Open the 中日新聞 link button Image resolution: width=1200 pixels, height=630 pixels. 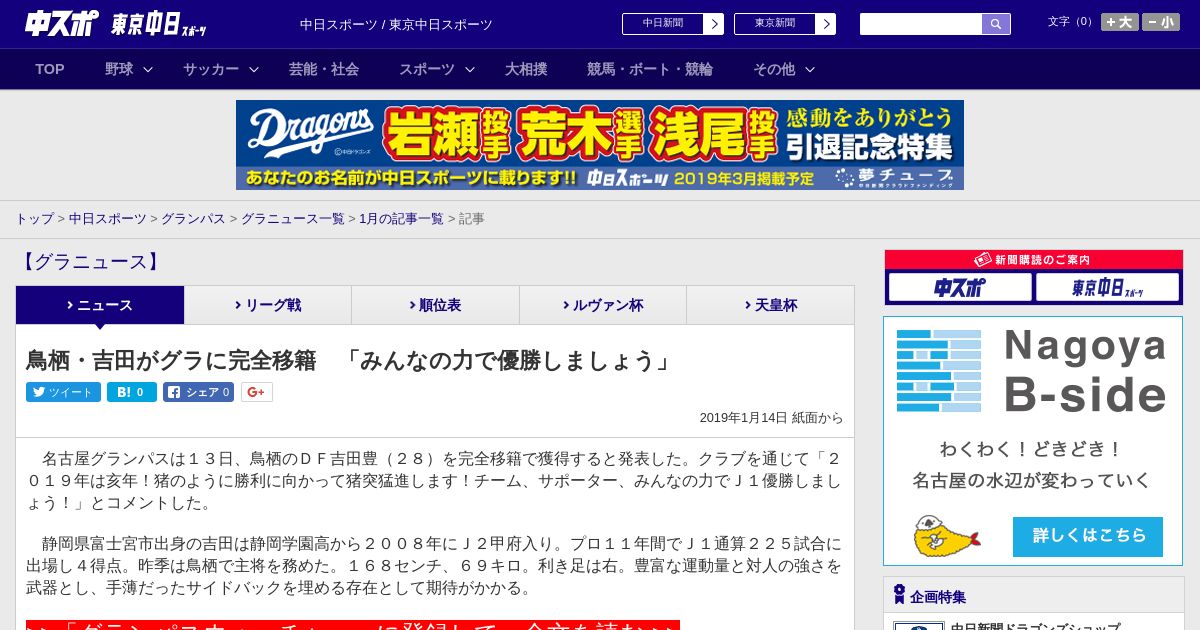coord(672,24)
